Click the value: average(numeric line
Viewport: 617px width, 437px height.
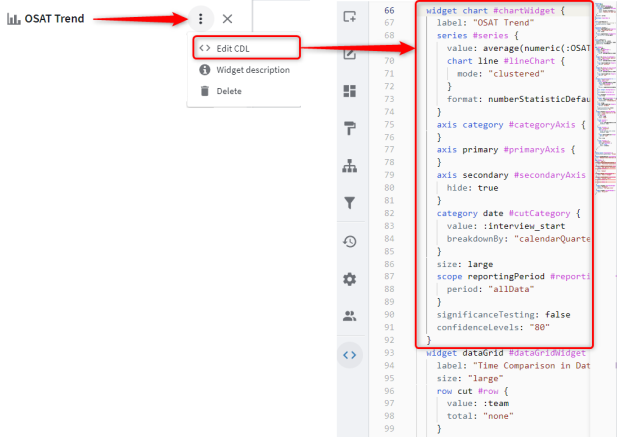(x=518, y=48)
